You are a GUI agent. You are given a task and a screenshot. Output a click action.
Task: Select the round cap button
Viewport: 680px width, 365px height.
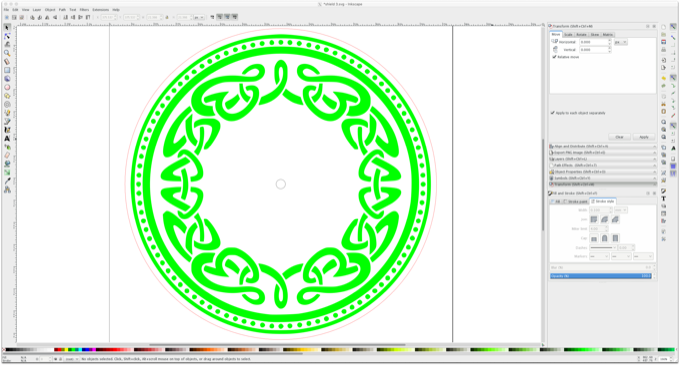[604, 238]
